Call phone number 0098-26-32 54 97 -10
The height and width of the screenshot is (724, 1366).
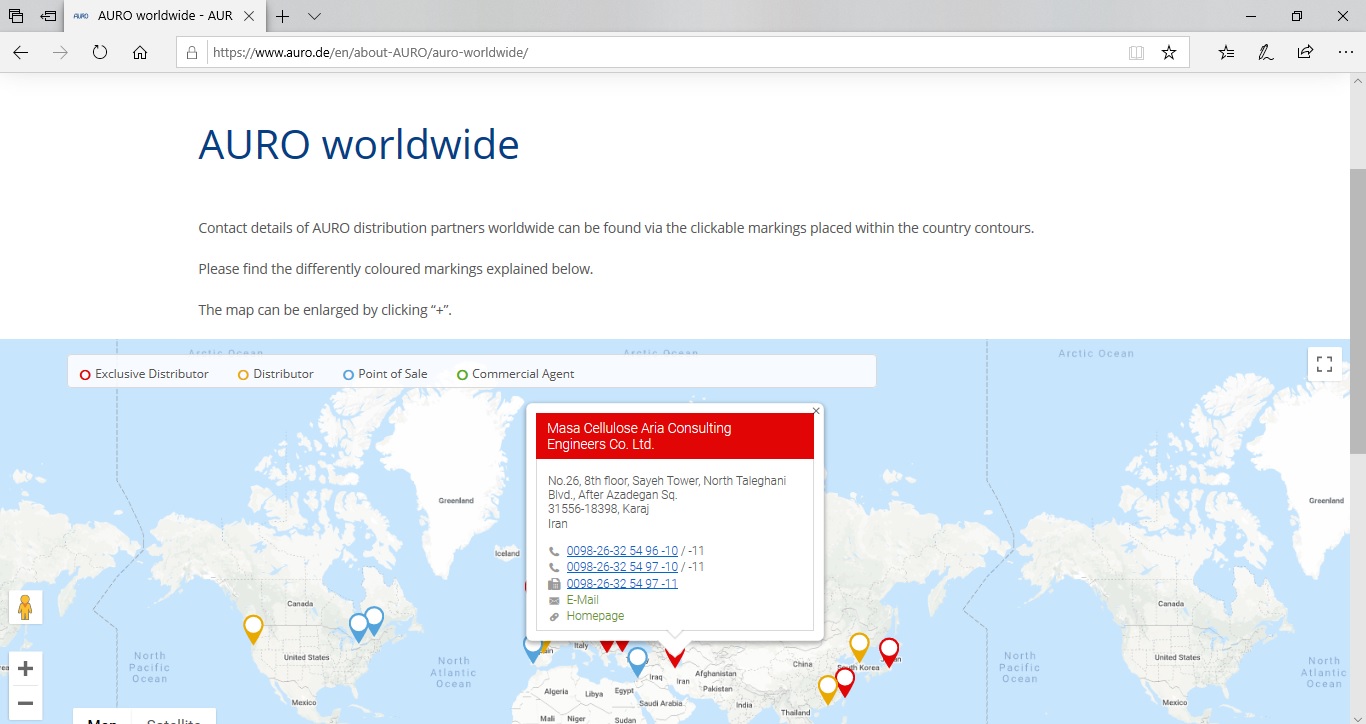[622, 567]
